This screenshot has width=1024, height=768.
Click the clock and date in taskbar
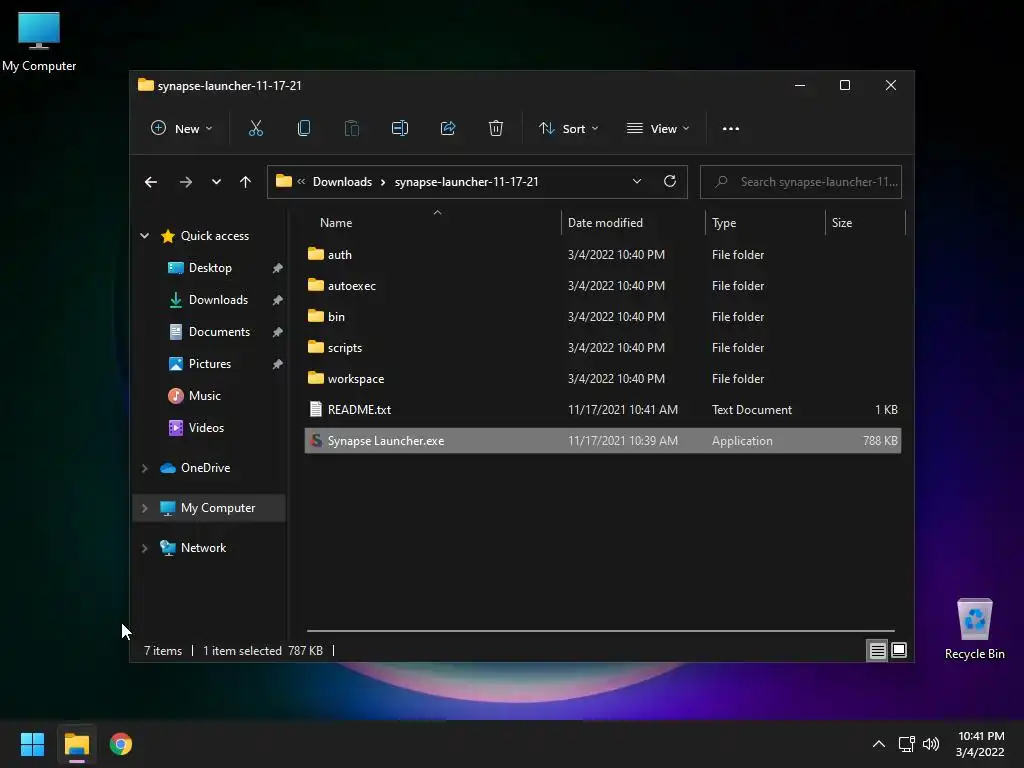980,744
